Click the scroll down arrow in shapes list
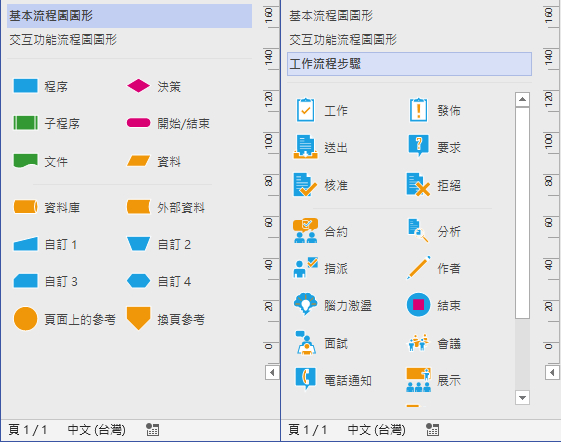Viewport: 561px width, 442px height. click(522, 398)
